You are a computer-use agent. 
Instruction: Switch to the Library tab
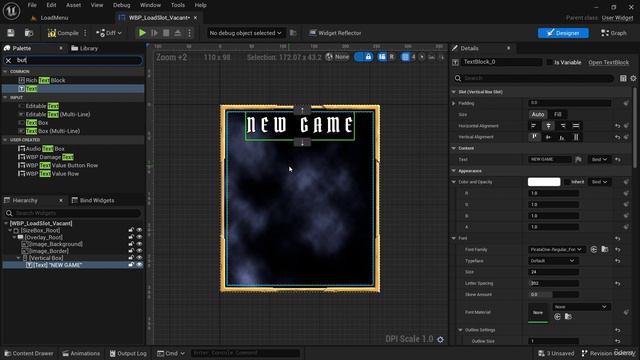point(84,48)
